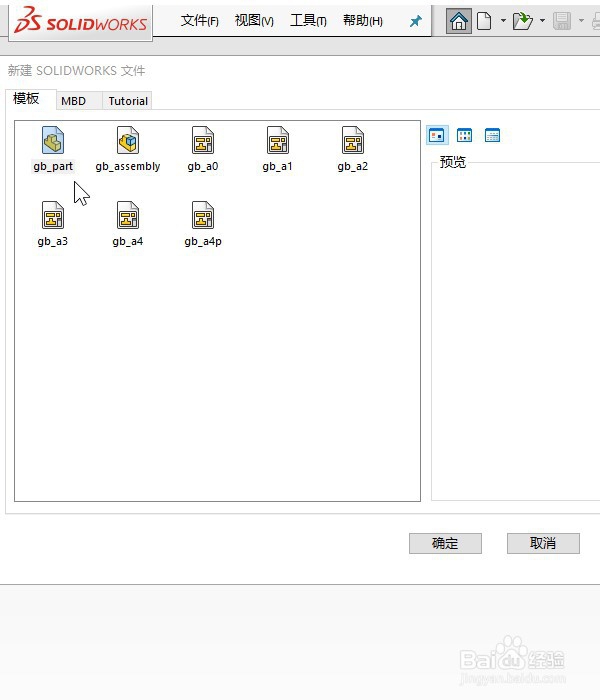Open the 工具(T) menu
Screen dimensions: 600x700
point(308,21)
